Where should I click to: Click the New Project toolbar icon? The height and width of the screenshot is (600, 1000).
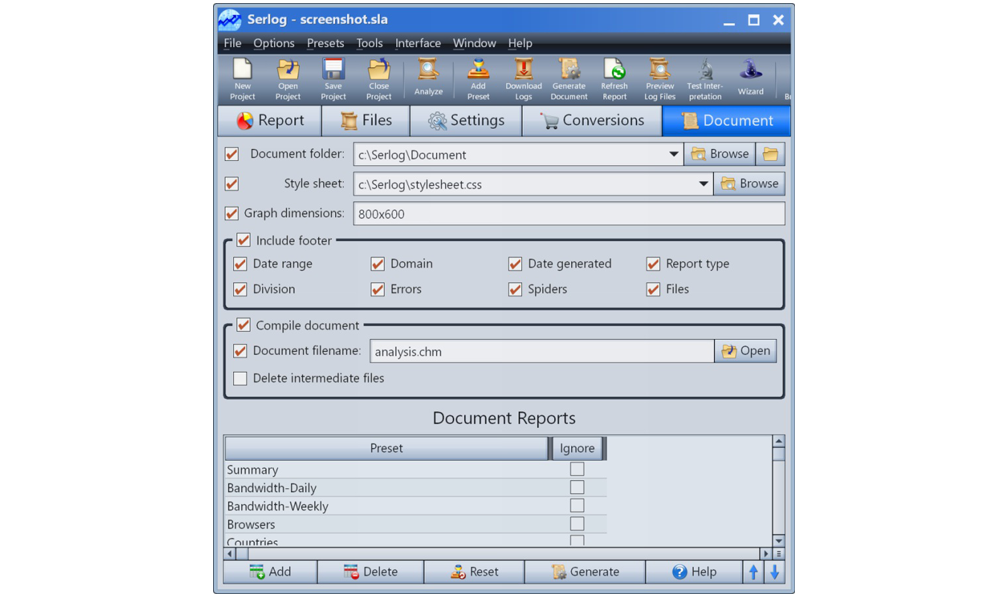[242, 79]
